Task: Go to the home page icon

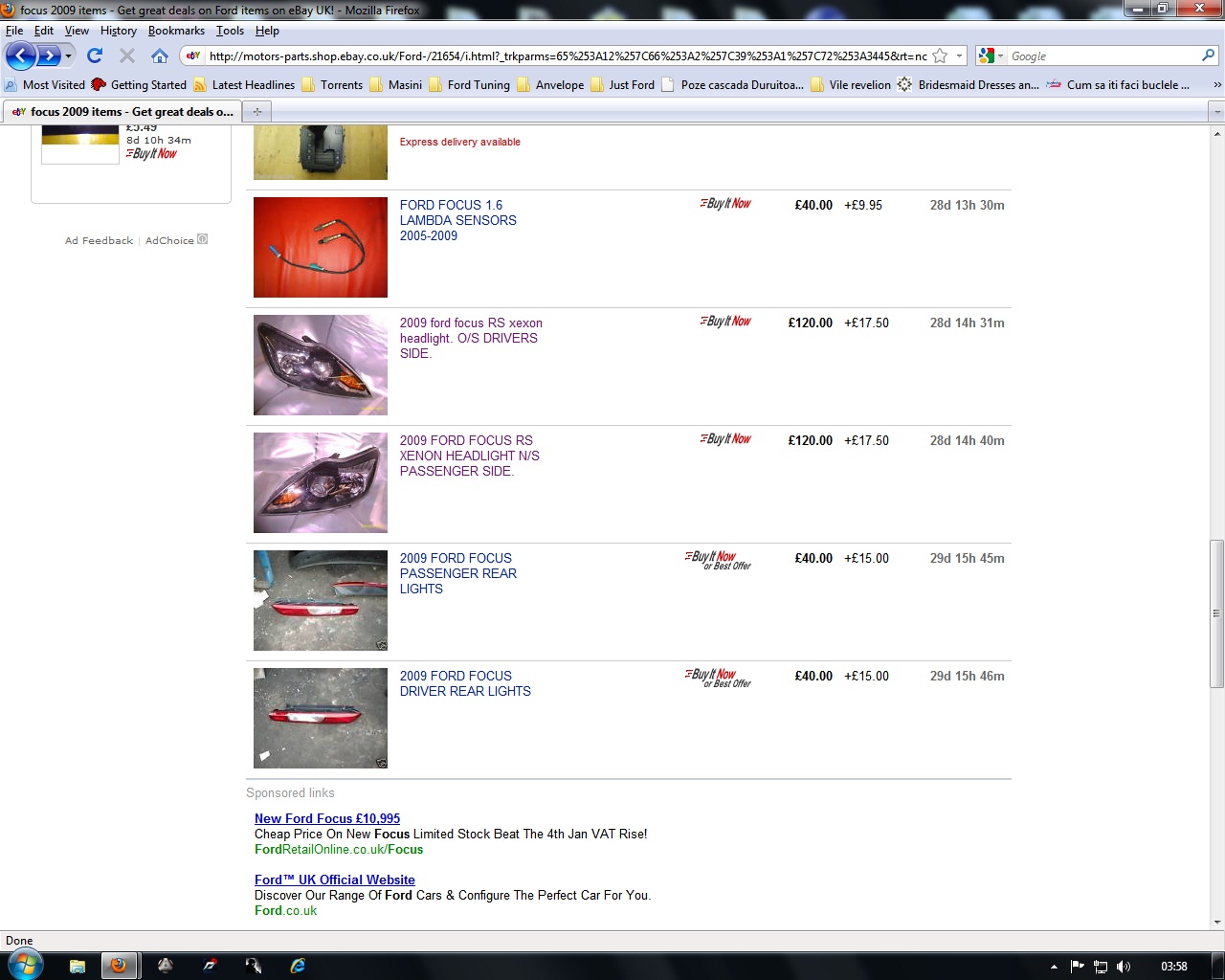Action: pyautogui.click(x=160, y=56)
